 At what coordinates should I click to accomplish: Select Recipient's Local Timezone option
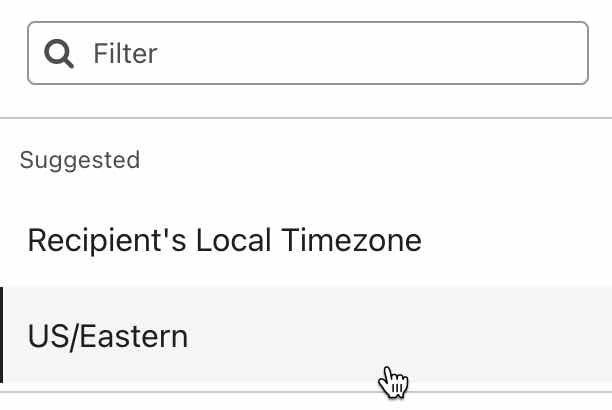pos(225,241)
